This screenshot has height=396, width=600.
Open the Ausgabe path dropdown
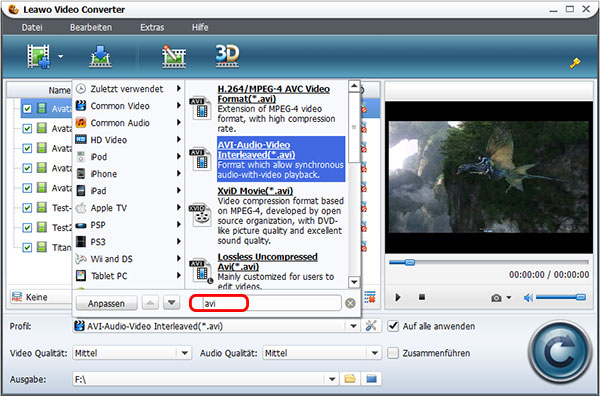pos(332,379)
